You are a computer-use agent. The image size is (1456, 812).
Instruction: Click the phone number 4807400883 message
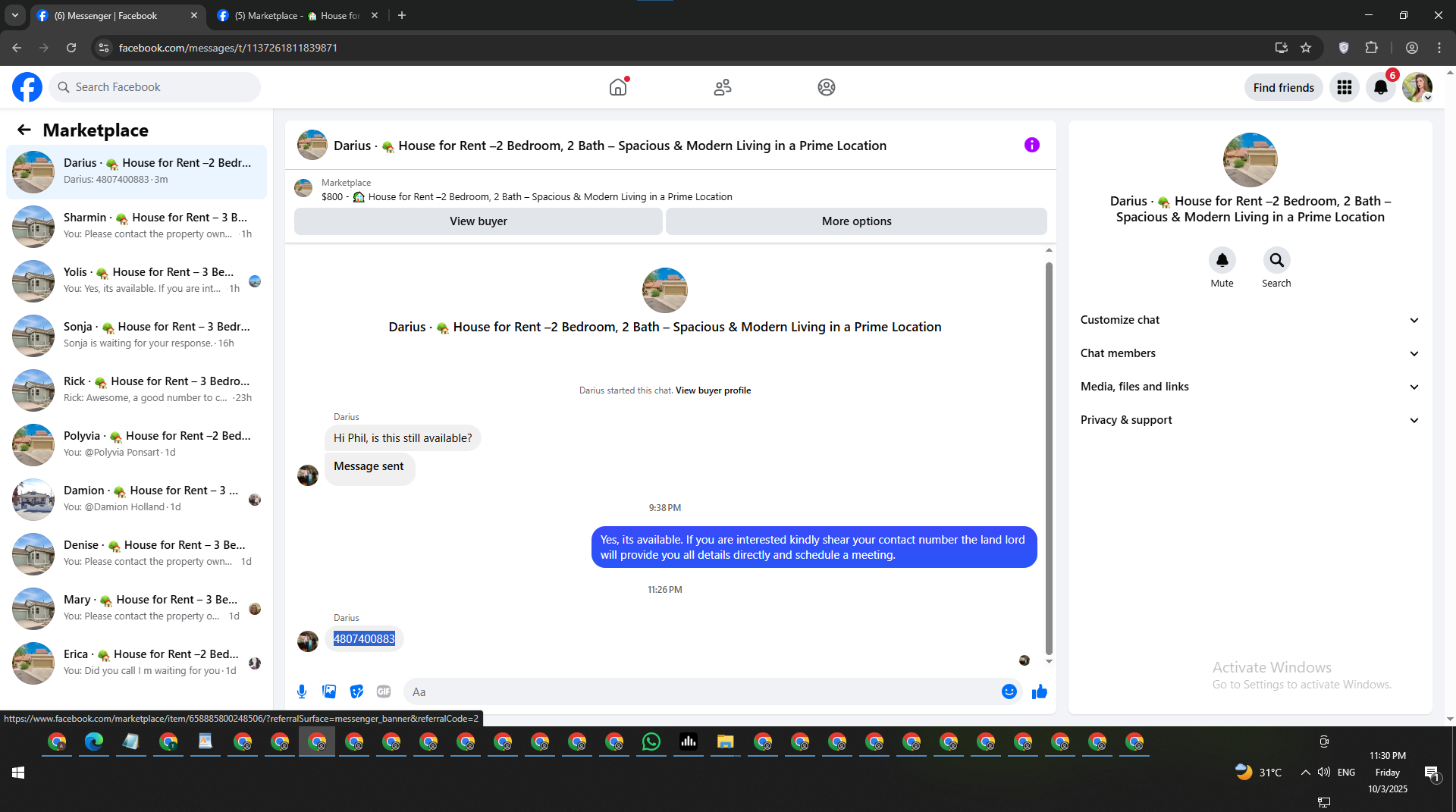pyautogui.click(x=364, y=639)
